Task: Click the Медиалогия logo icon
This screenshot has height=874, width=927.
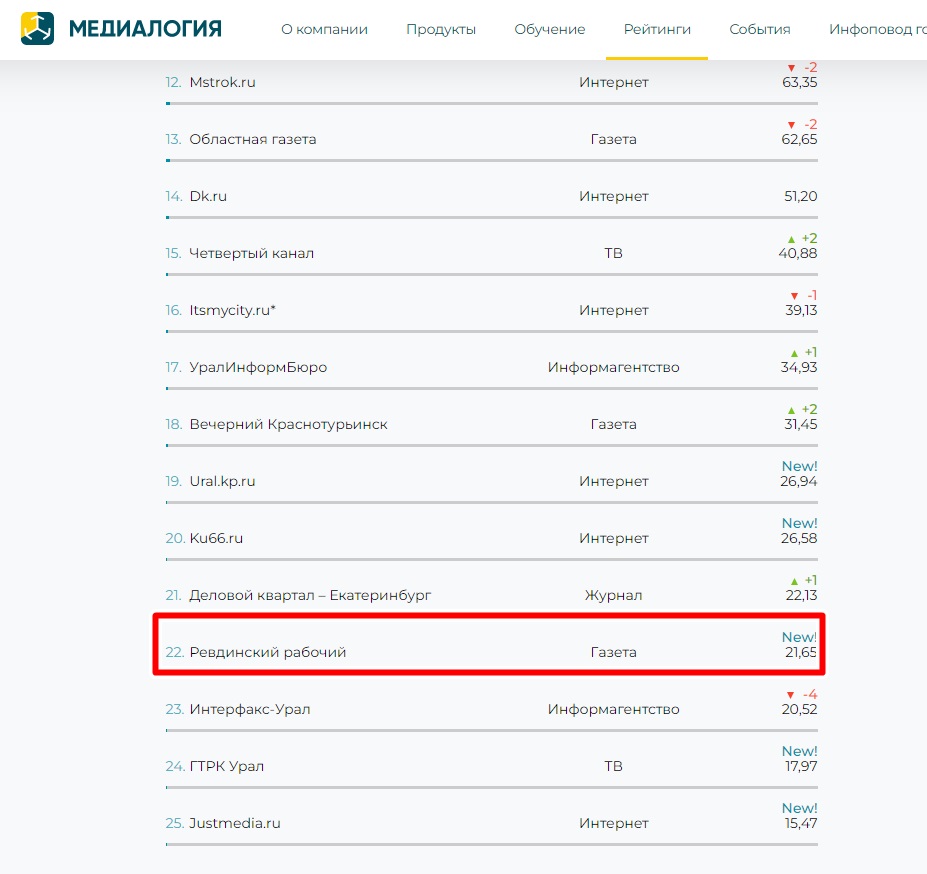Action: [x=38, y=28]
